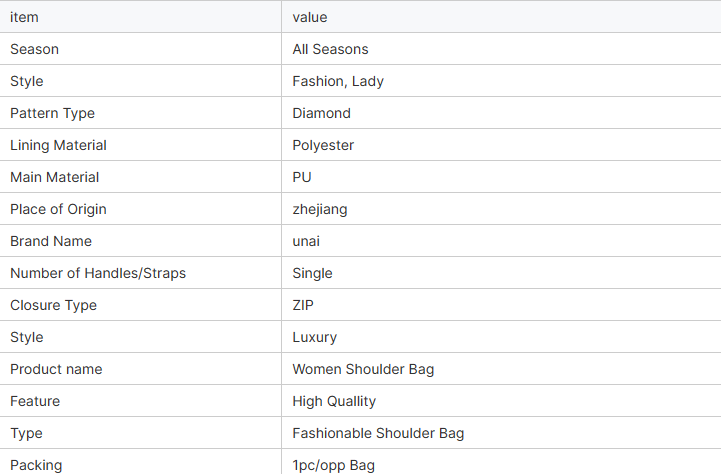The height and width of the screenshot is (474, 724).
Task: Click the '1pc/opp Bag' packing value
Action: pos(333,465)
